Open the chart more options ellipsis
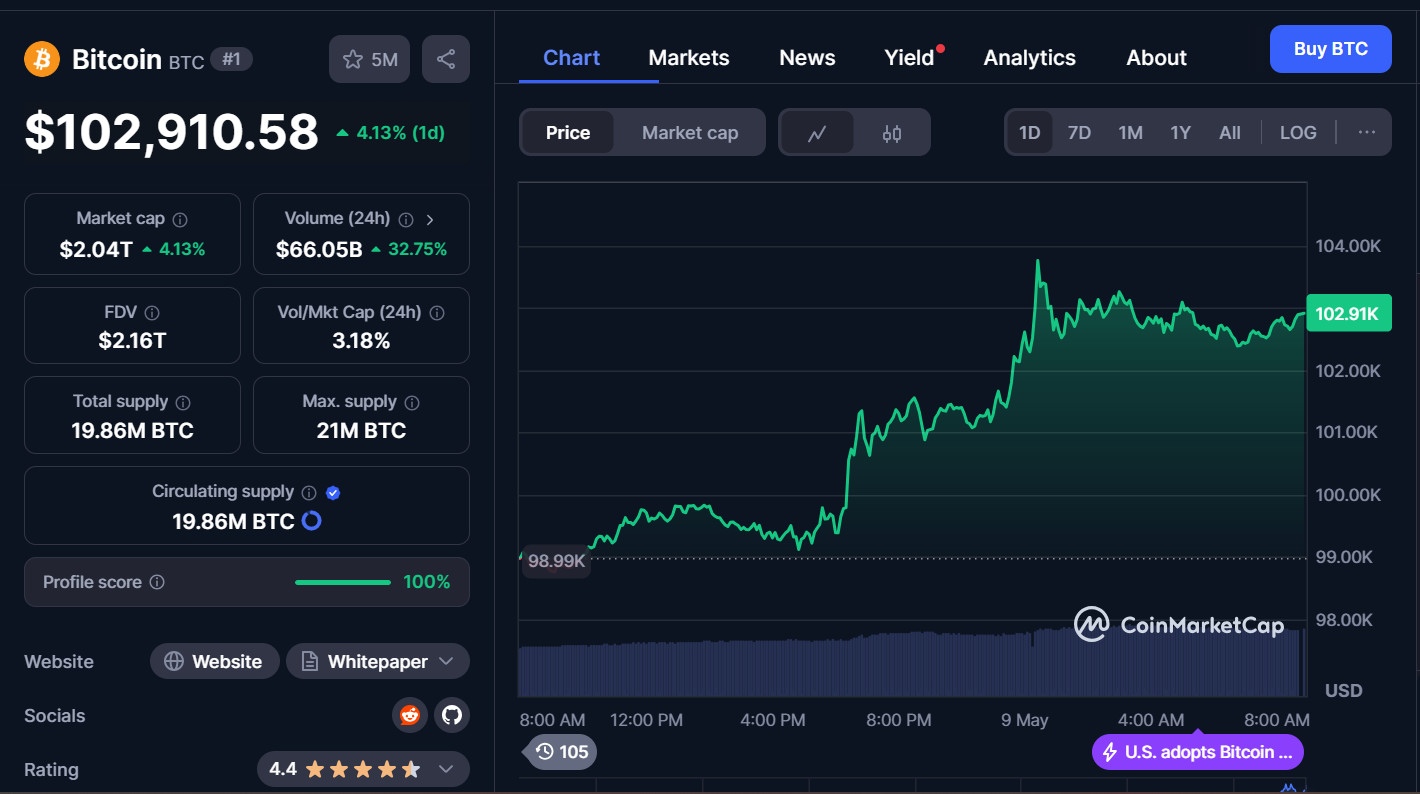 [1367, 132]
